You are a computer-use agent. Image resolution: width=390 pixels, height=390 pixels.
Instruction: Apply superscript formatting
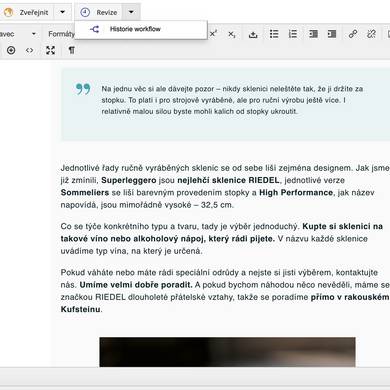213,34
